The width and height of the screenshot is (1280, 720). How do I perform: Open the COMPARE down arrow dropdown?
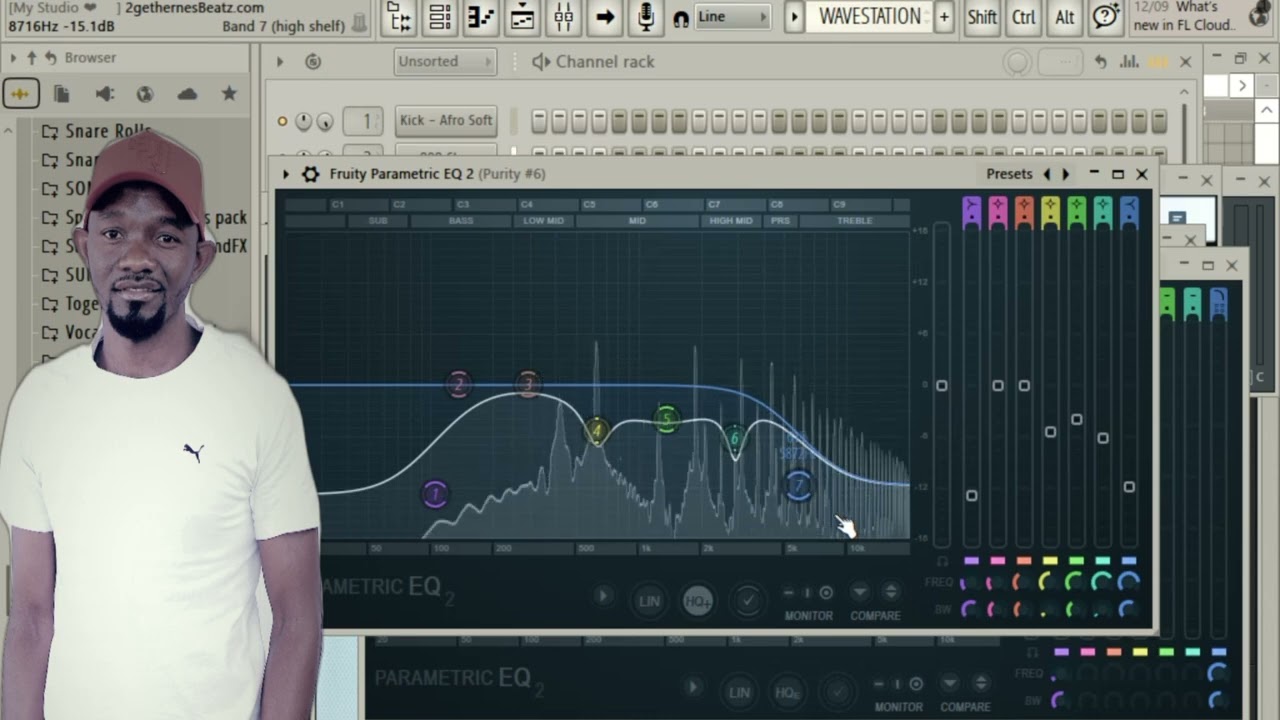coord(859,592)
